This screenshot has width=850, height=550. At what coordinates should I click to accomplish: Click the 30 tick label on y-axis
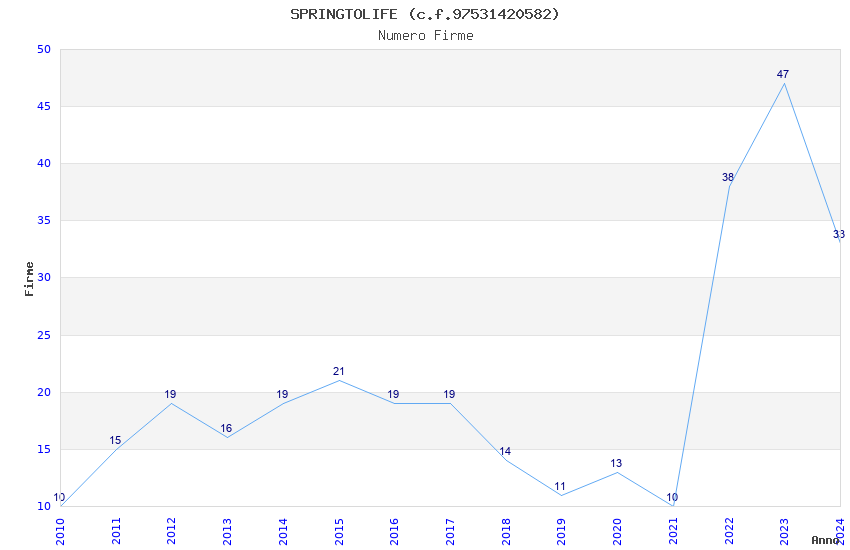43,278
